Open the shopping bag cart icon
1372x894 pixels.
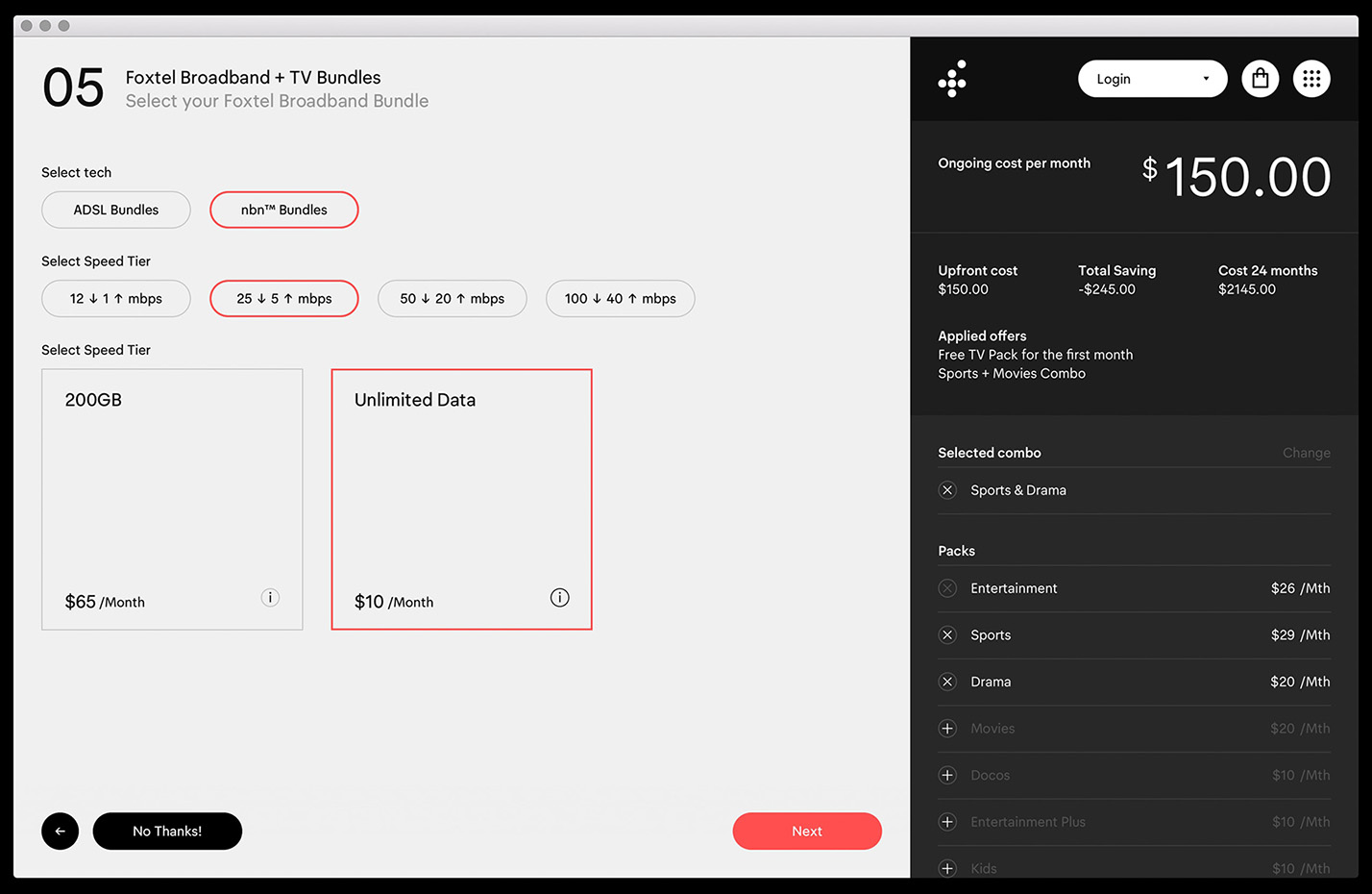pos(1260,79)
